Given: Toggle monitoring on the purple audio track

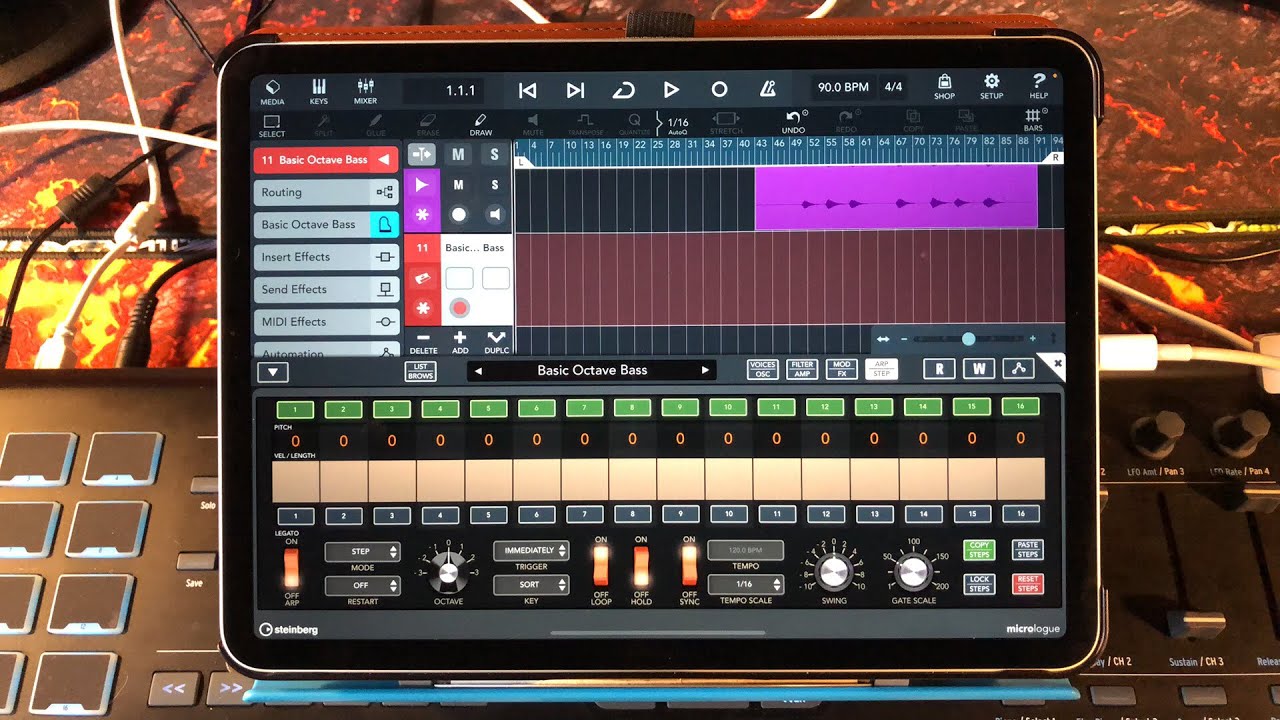Looking at the screenshot, I should coord(494,214).
